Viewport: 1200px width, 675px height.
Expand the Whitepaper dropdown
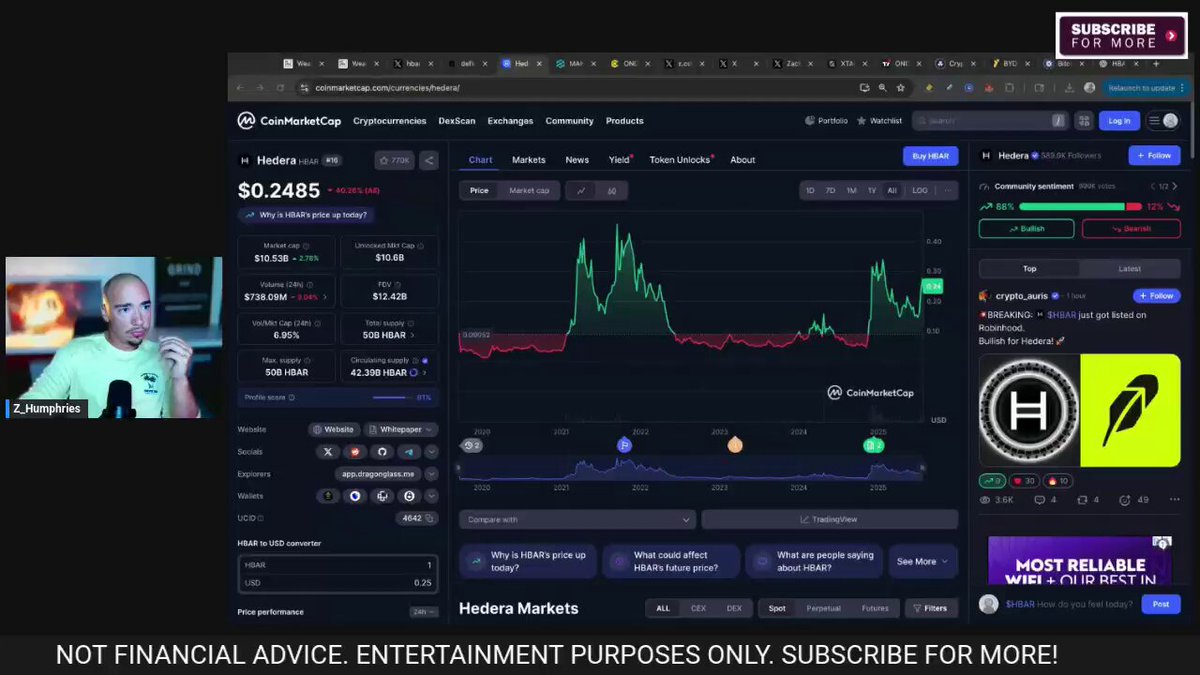coord(401,429)
